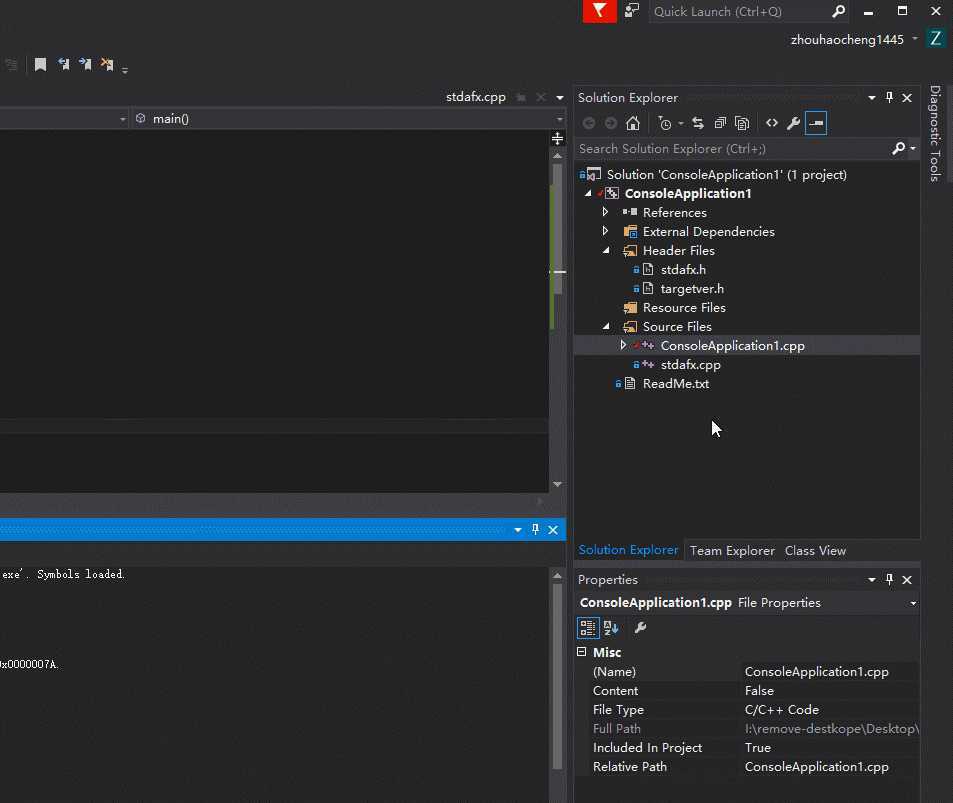The image size is (953, 803).
Task: Pin the Solution Explorer panel
Action: (890, 97)
